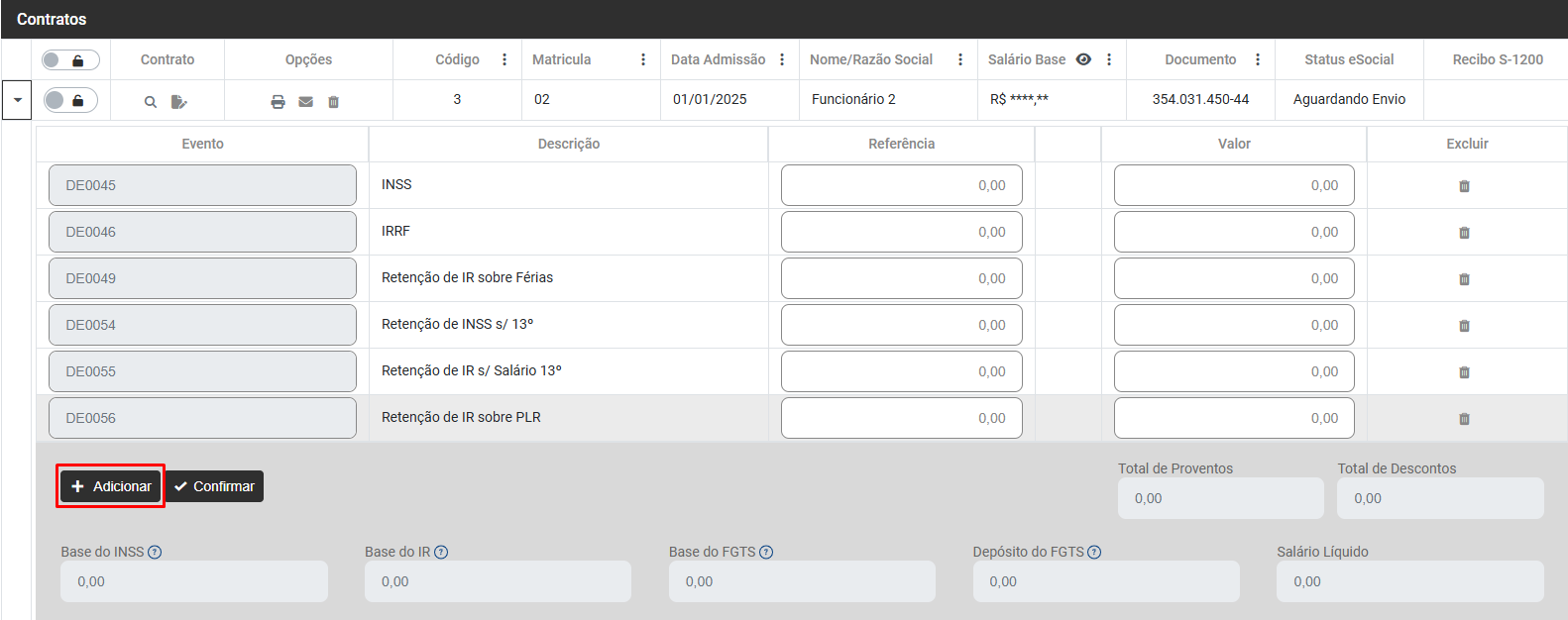Open the Documento column options menu
This screenshot has width=1568, height=620.
click(x=1258, y=59)
